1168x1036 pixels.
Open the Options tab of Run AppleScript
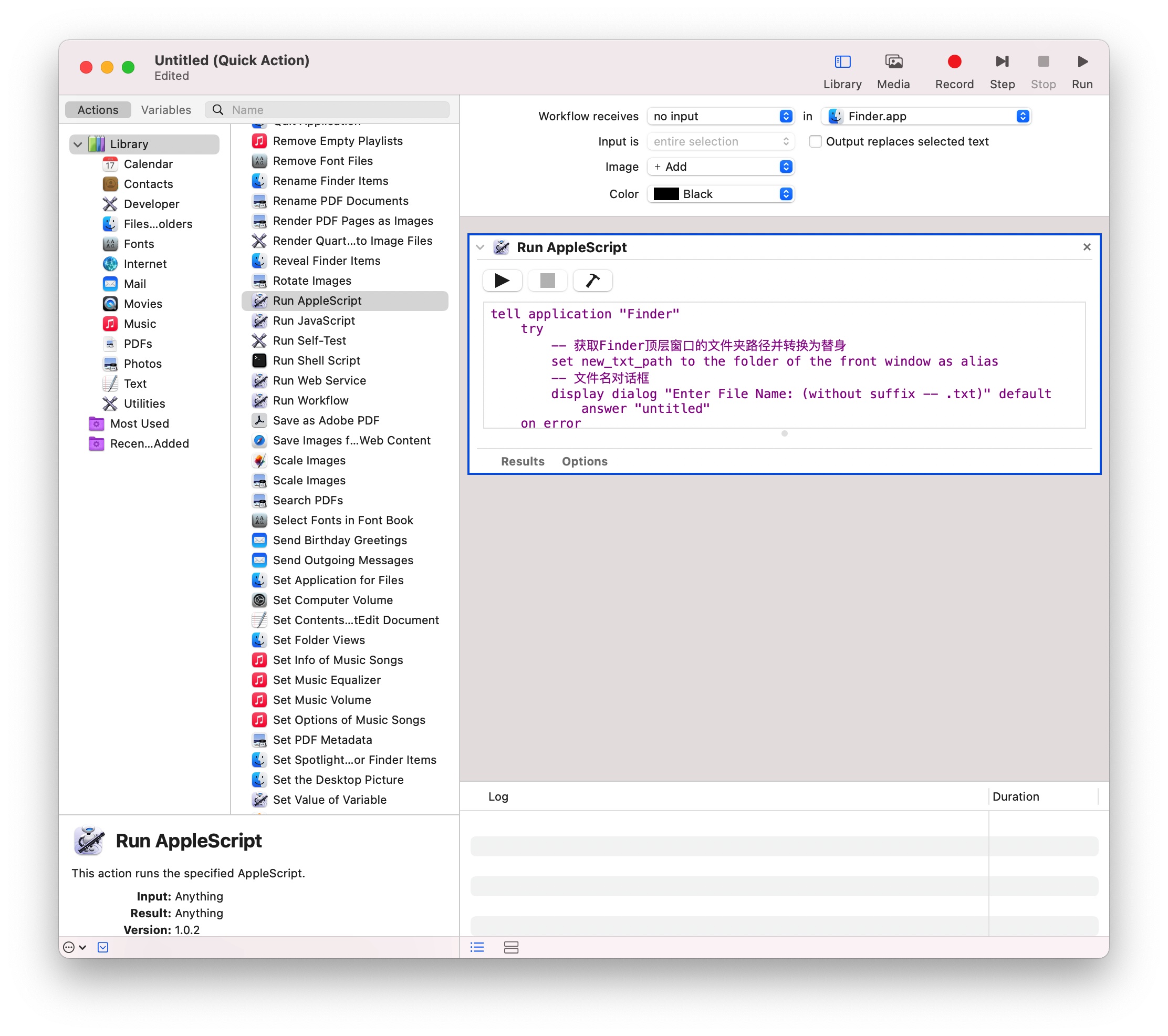[584, 461]
